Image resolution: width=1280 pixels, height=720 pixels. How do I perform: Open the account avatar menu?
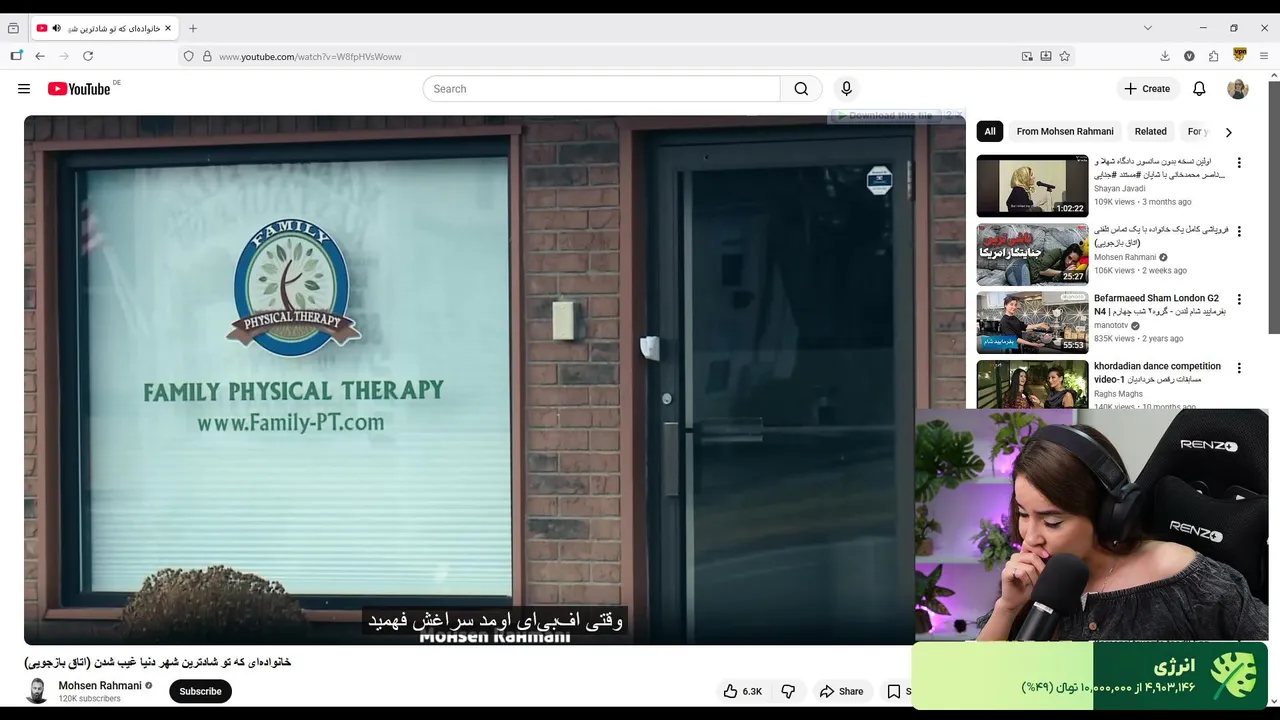1238,89
